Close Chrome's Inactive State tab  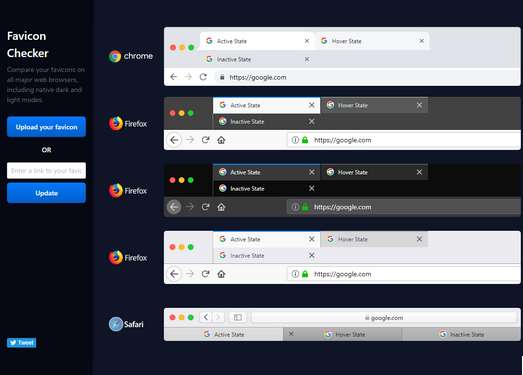(307, 59)
